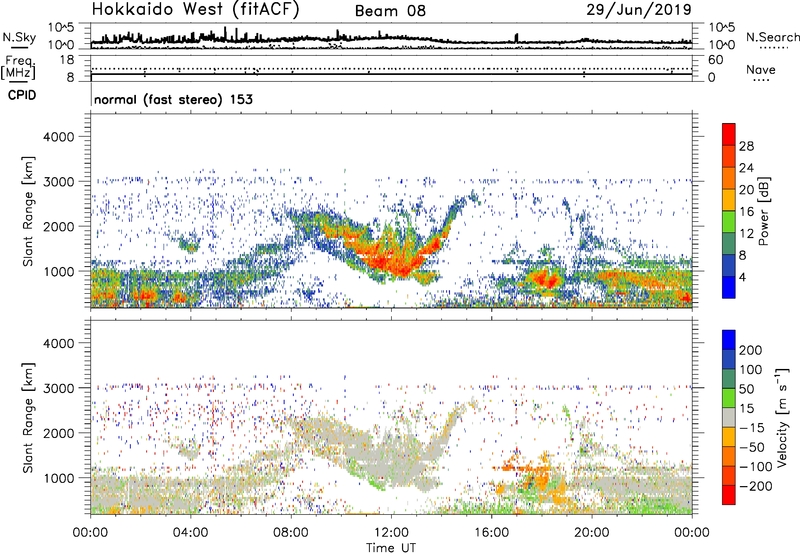The height and width of the screenshot is (554, 800).
Task: Click the 'Power [dB]' colorbar label
Action: coord(763,211)
